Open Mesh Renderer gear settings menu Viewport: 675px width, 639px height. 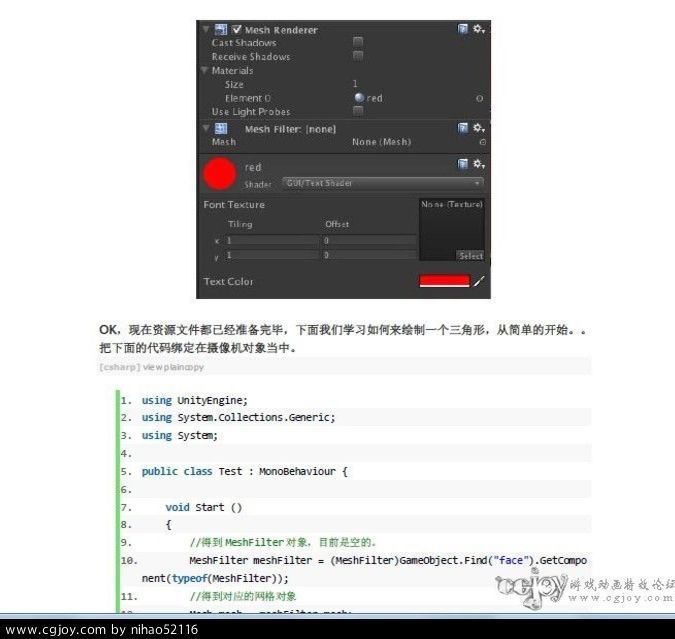point(479,29)
